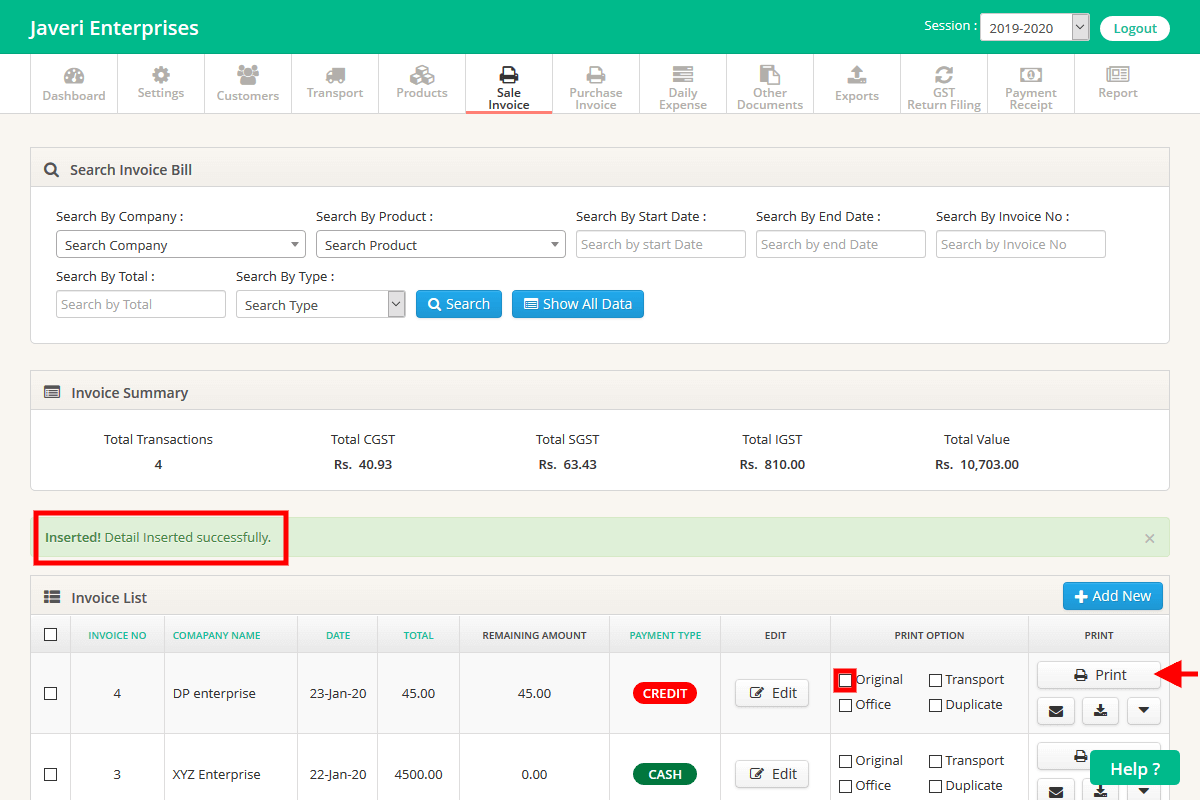Go to the Customers section icon
The height and width of the screenshot is (800, 1200).
coord(248,75)
